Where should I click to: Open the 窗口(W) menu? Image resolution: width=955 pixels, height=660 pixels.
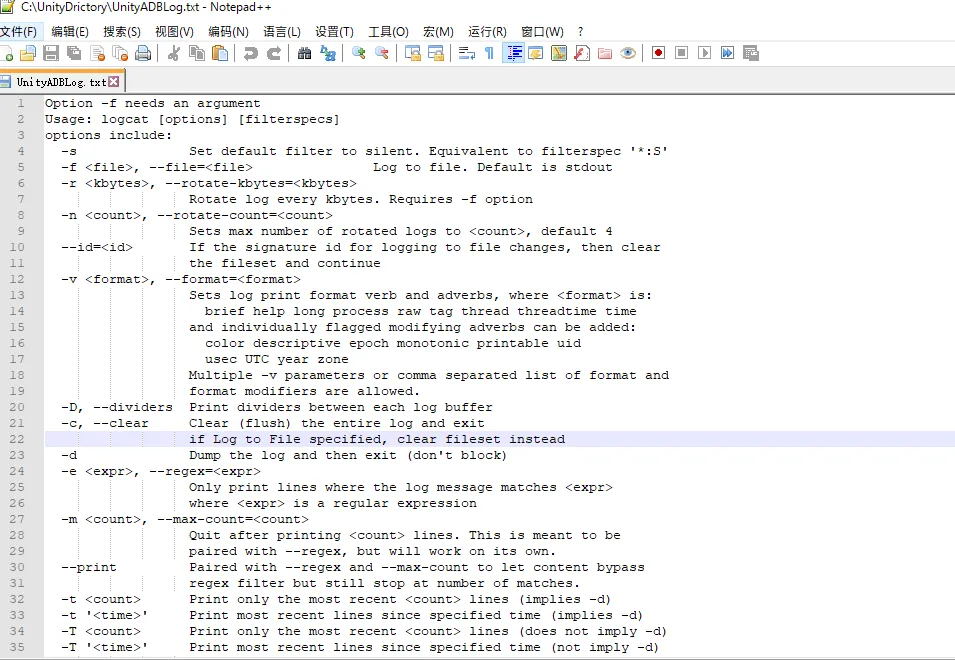pyautogui.click(x=542, y=32)
